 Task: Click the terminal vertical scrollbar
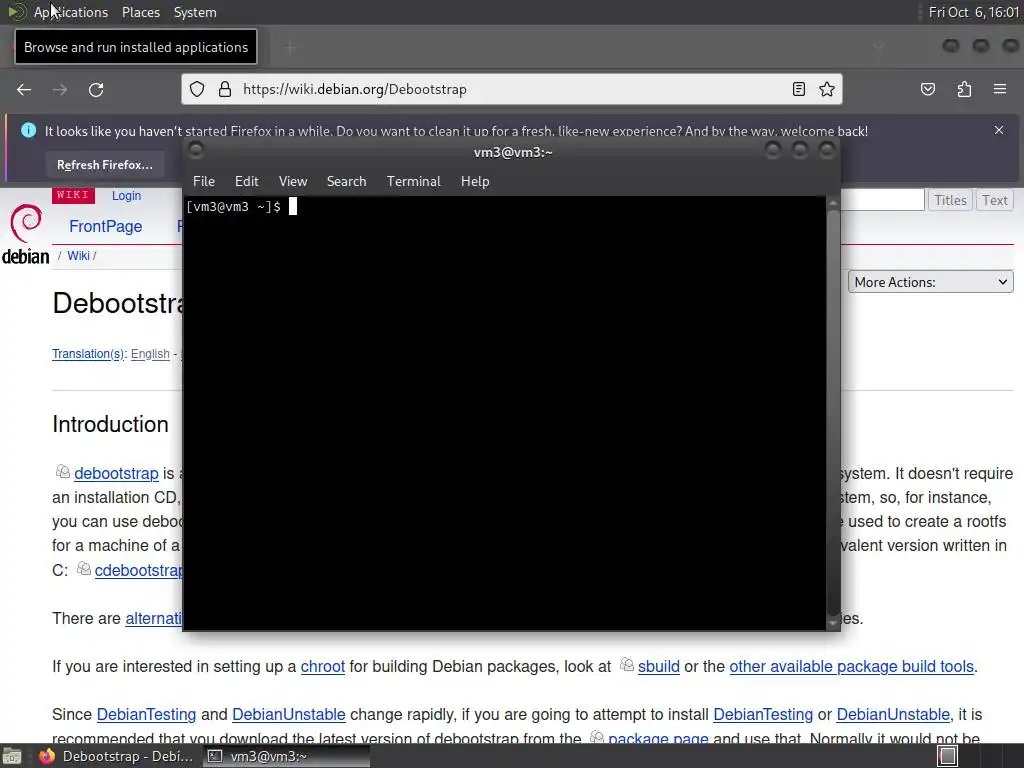833,411
